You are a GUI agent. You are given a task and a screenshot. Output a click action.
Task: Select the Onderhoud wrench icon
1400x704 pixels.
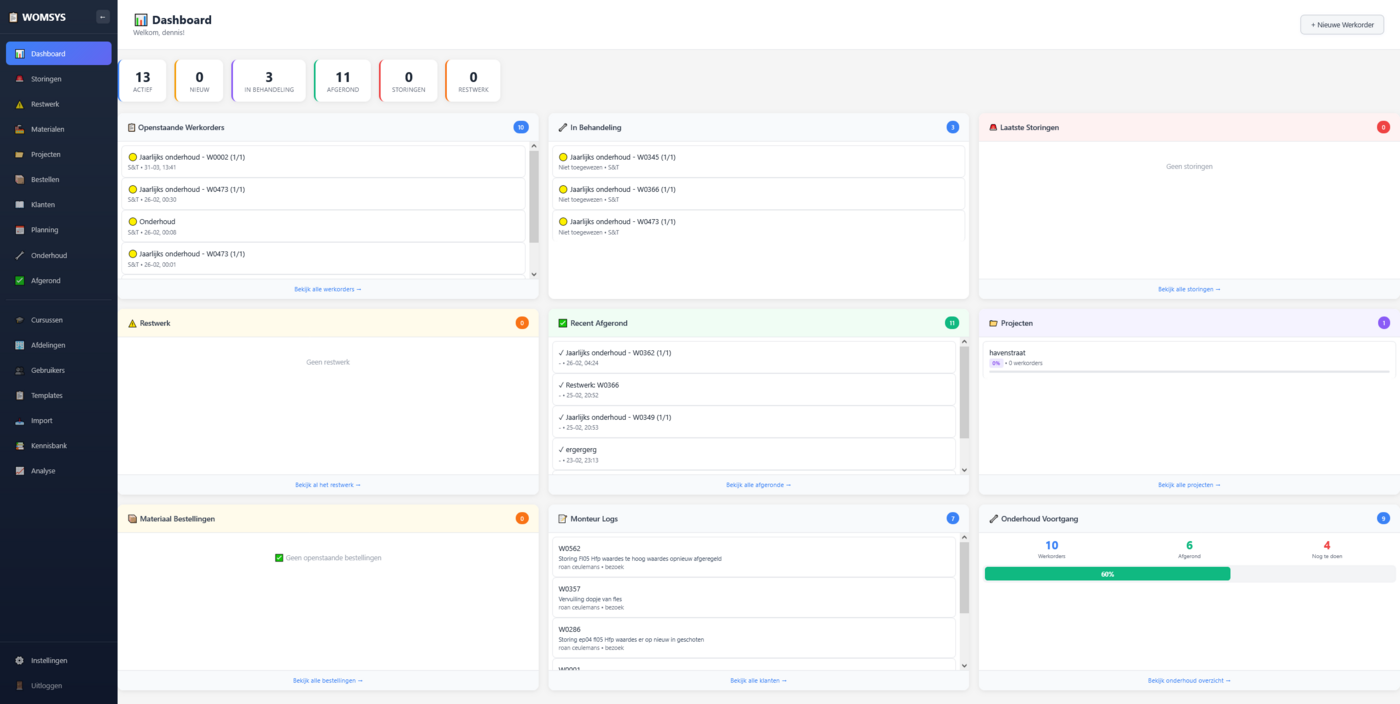[x=20, y=254]
